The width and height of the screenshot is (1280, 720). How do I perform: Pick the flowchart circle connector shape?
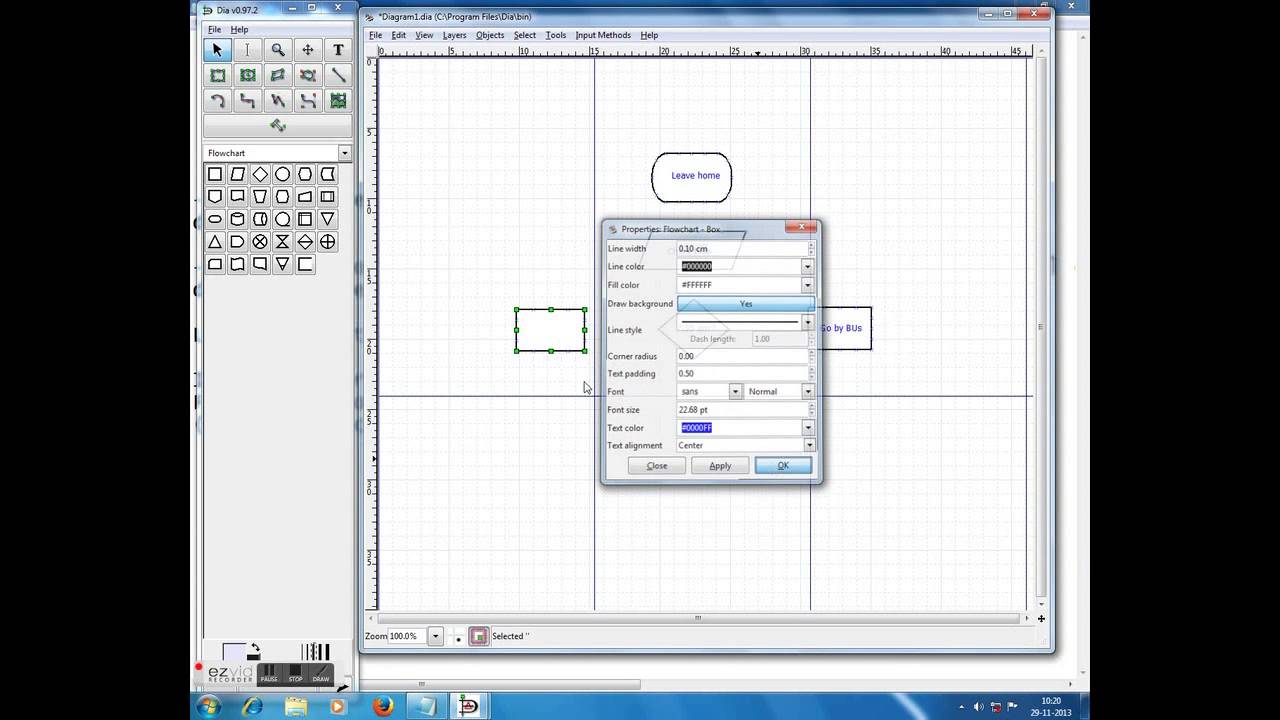pyautogui.click(x=283, y=174)
